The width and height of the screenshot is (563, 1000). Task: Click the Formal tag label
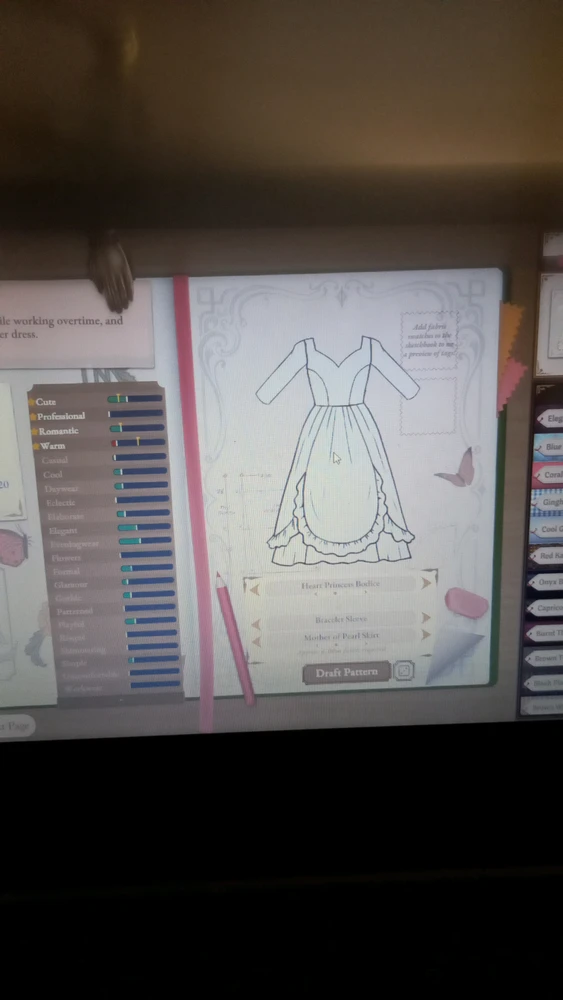click(x=66, y=571)
